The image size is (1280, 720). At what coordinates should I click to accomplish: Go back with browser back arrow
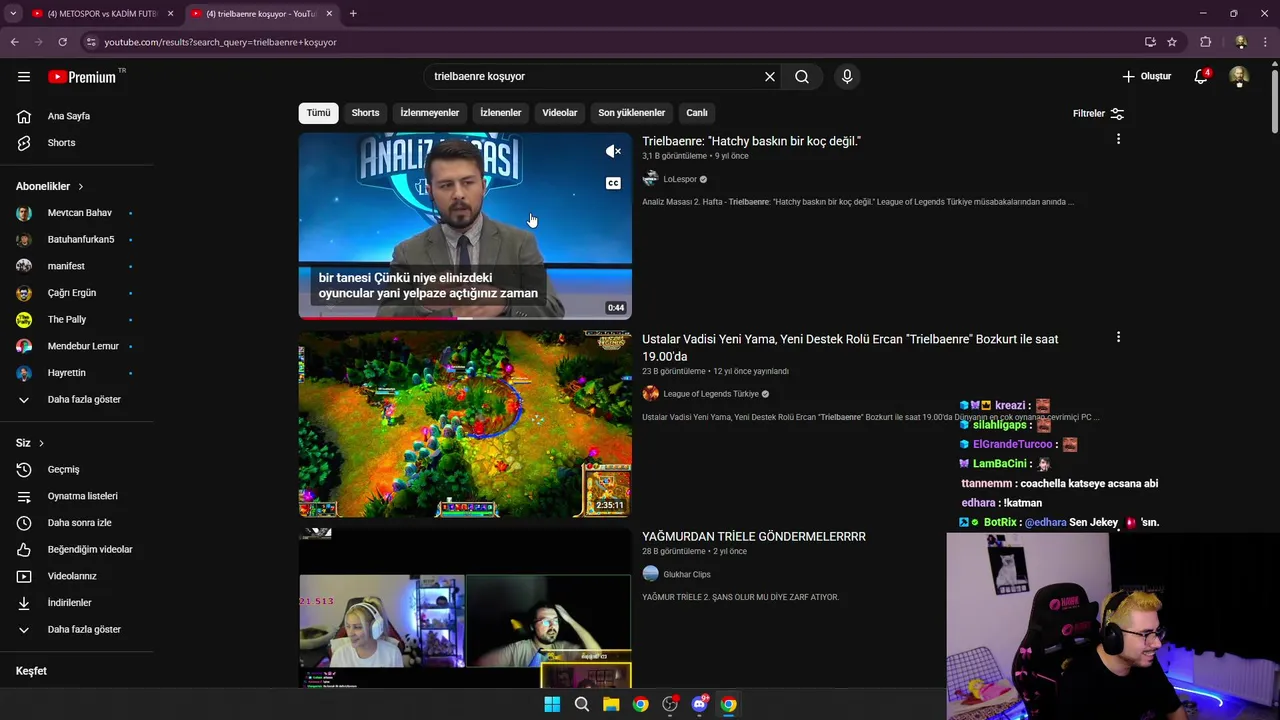pos(14,42)
